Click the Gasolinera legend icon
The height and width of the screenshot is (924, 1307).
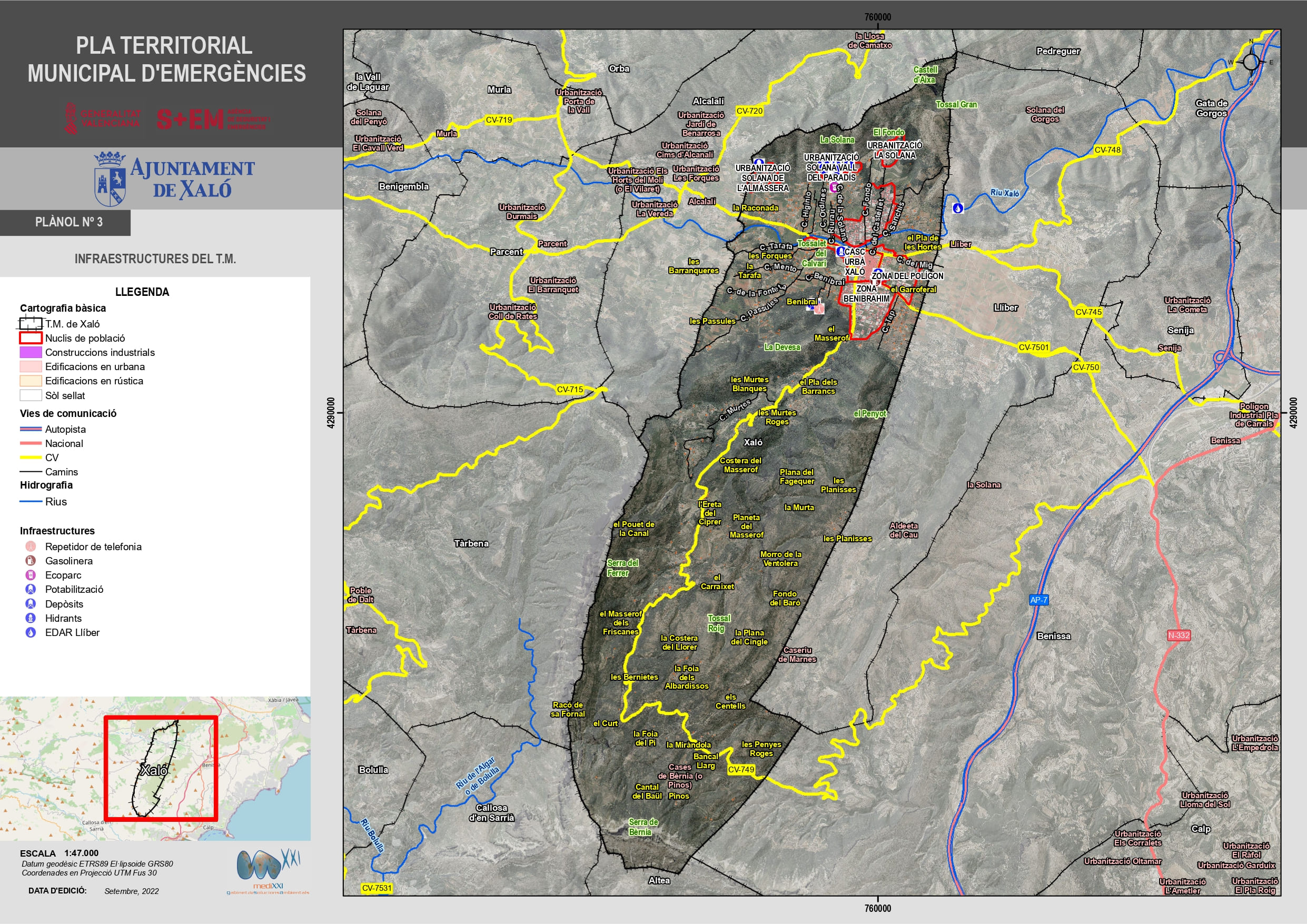click(x=31, y=561)
